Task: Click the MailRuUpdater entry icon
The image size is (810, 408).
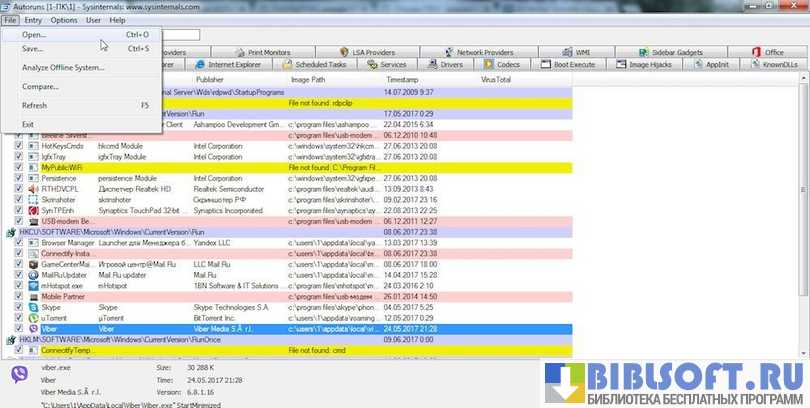Action: [33, 274]
